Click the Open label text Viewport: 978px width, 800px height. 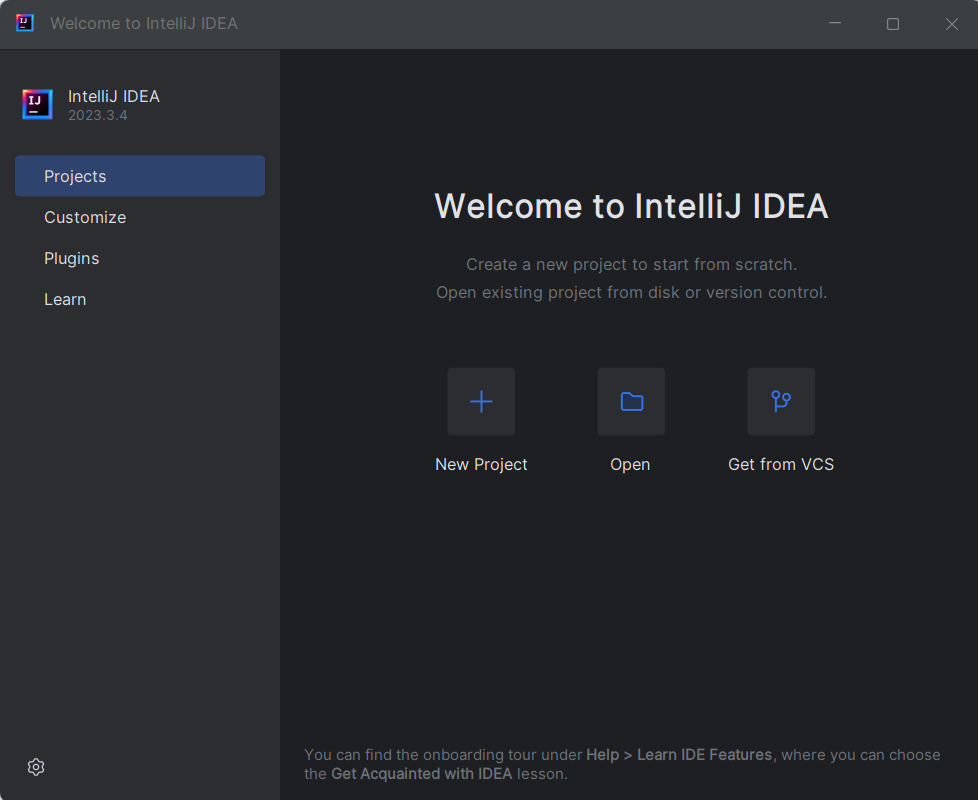630,464
